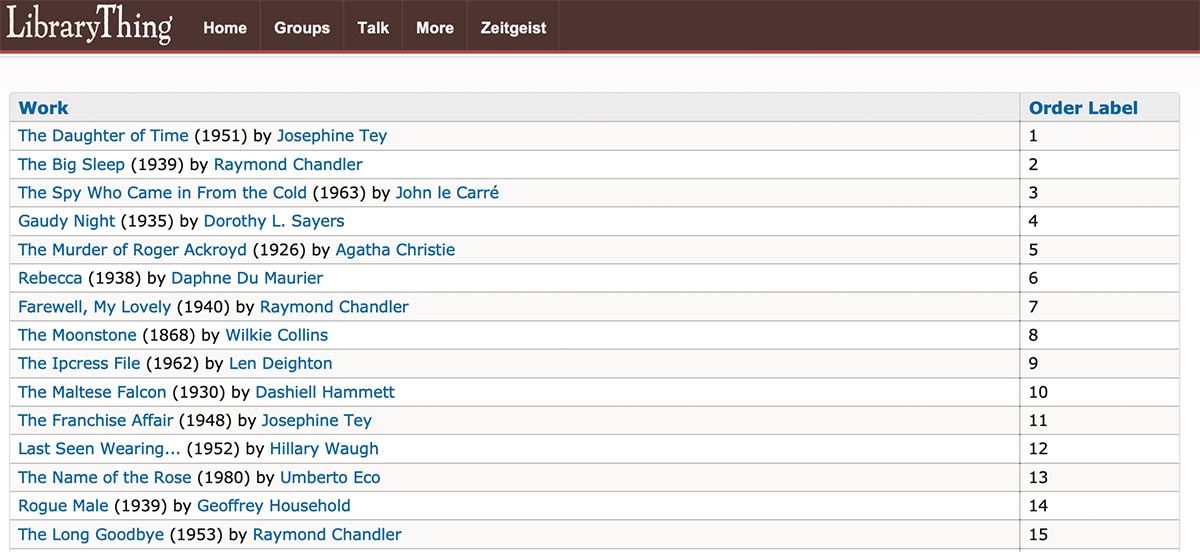Click the LibraryThing logo
This screenshot has width=1200, height=552.
click(x=89, y=25)
